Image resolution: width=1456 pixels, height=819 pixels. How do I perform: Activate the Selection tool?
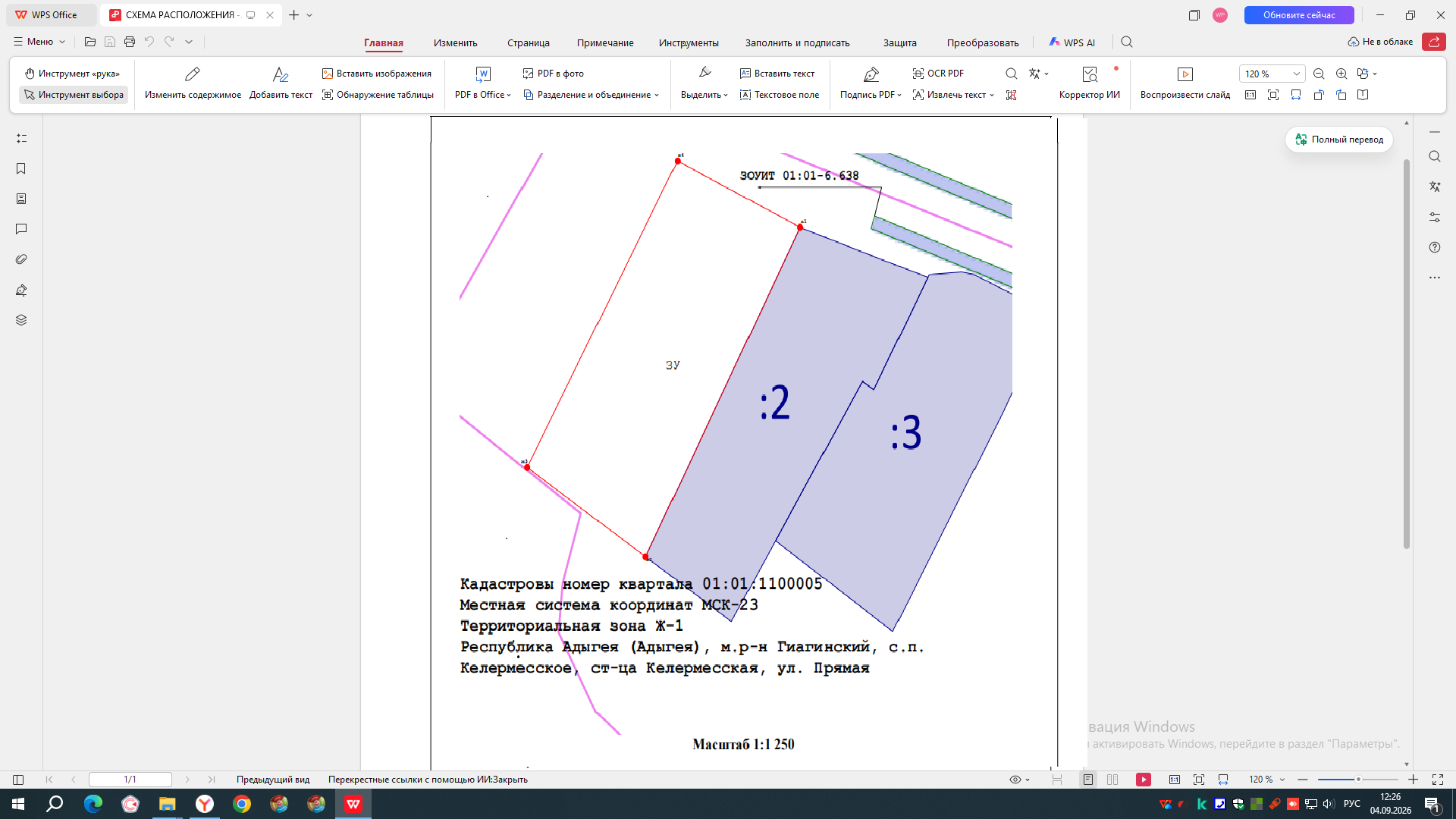click(74, 95)
